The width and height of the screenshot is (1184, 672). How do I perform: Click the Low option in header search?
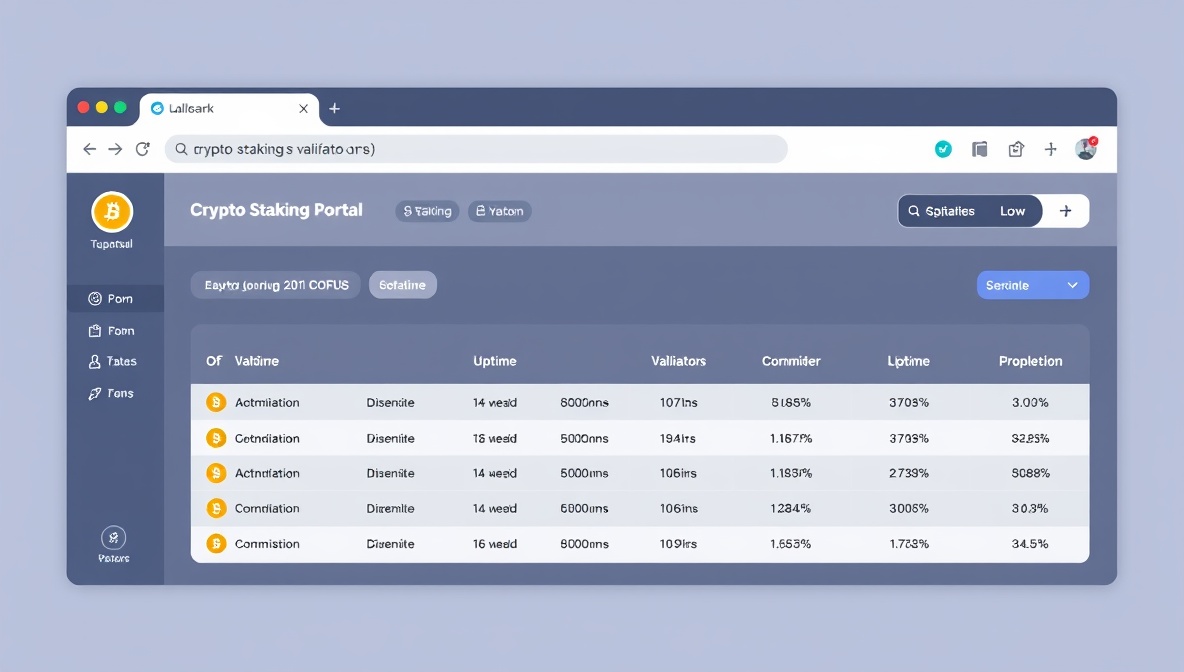(x=1013, y=211)
